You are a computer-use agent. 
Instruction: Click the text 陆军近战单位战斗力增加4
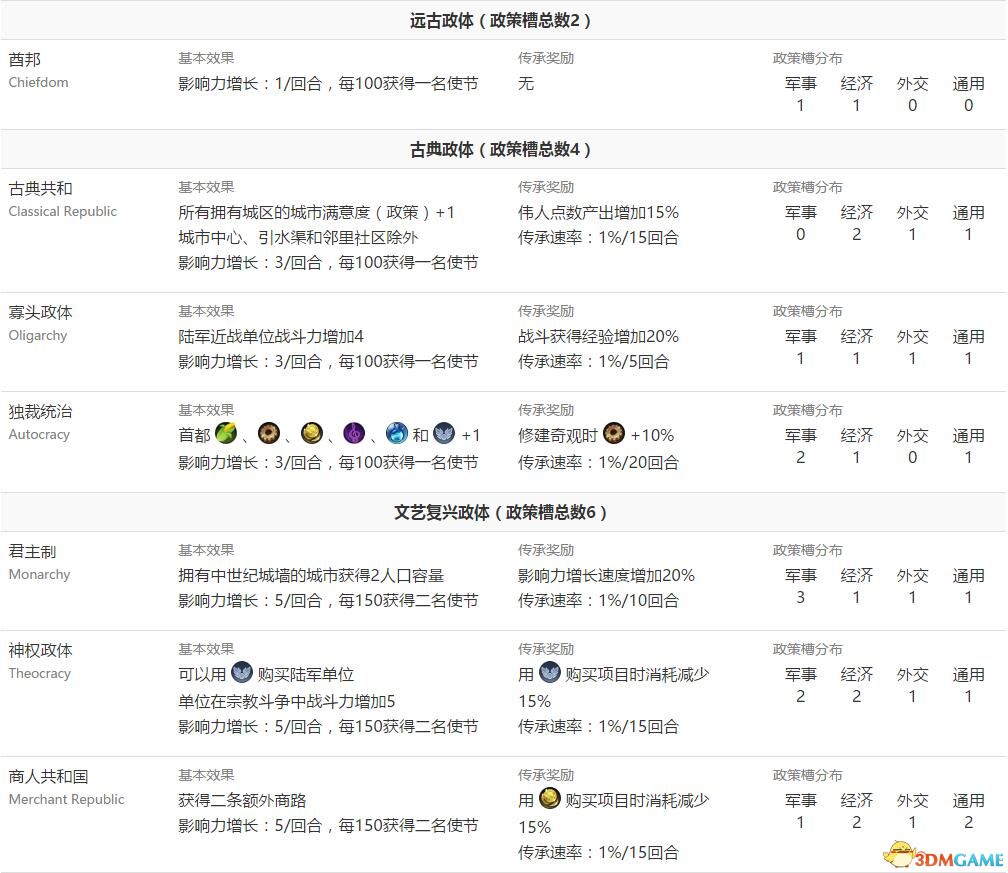pyautogui.click(x=271, y=337)
